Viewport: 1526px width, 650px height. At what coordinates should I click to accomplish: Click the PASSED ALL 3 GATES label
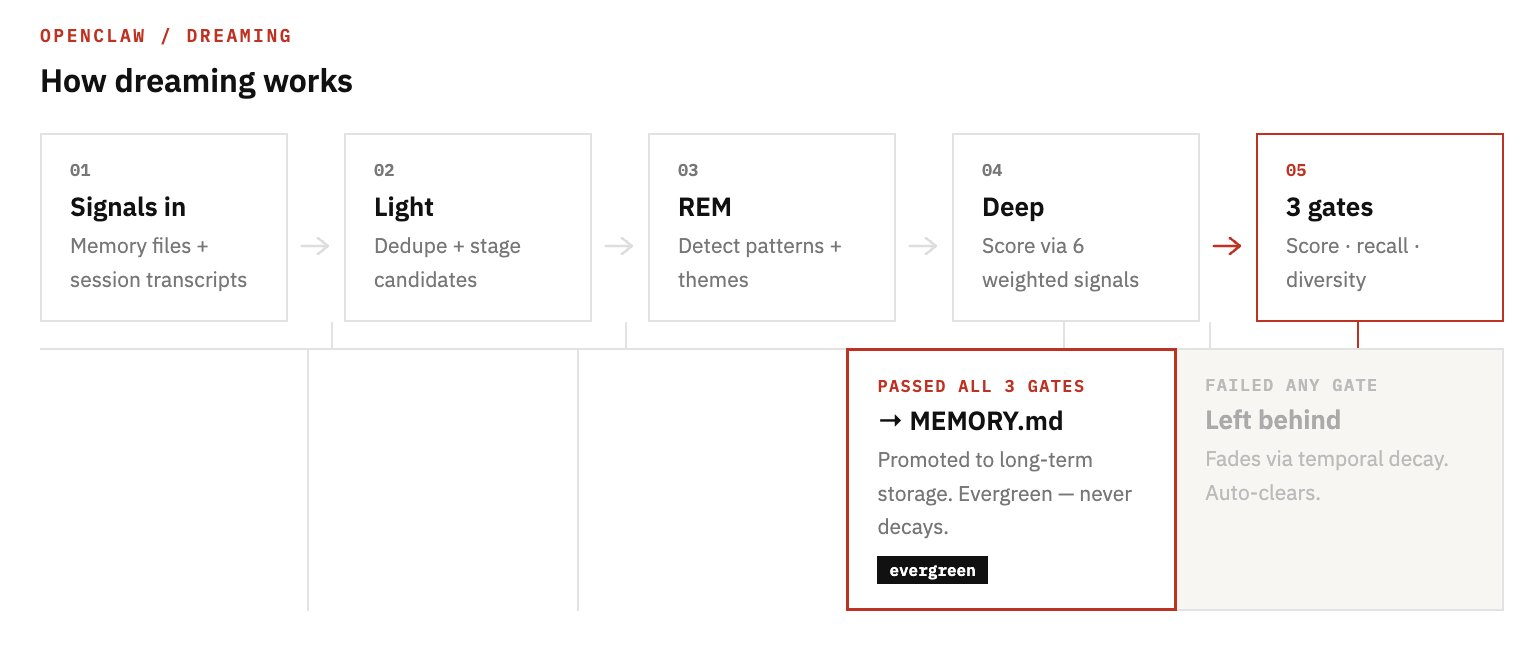pos(981,386)
